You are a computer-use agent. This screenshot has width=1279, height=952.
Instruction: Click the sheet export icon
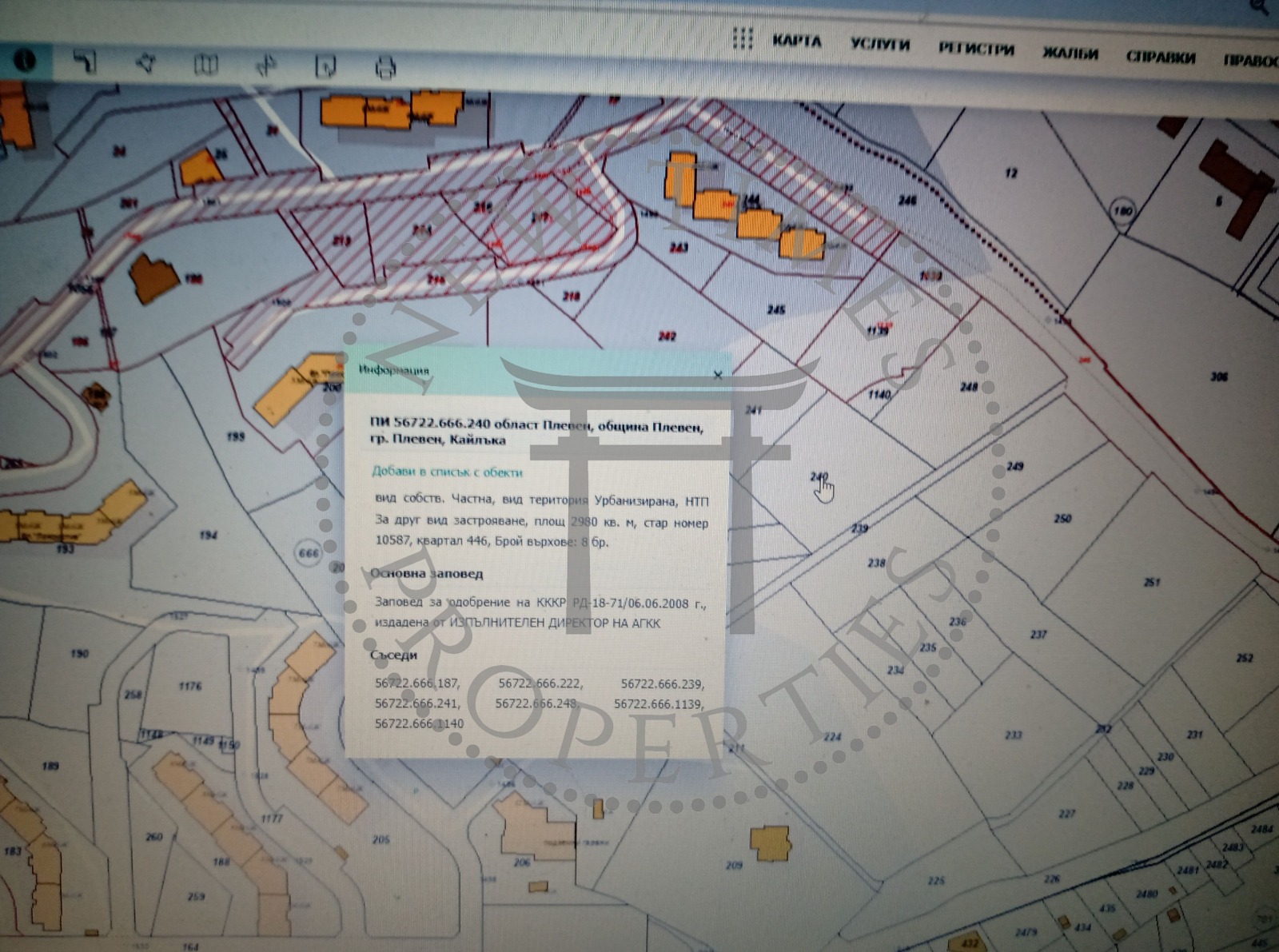click(x=325, y=67)
